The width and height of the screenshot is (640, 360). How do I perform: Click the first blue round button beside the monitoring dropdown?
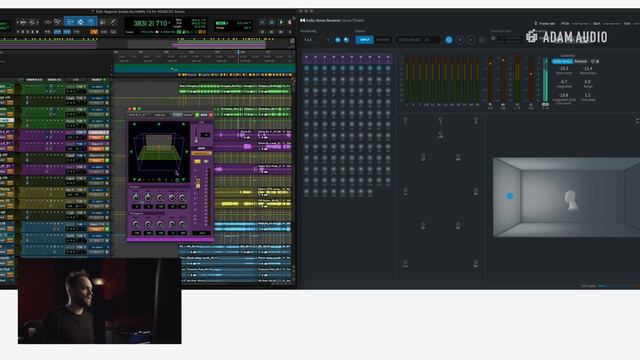(x=338, y=40)
